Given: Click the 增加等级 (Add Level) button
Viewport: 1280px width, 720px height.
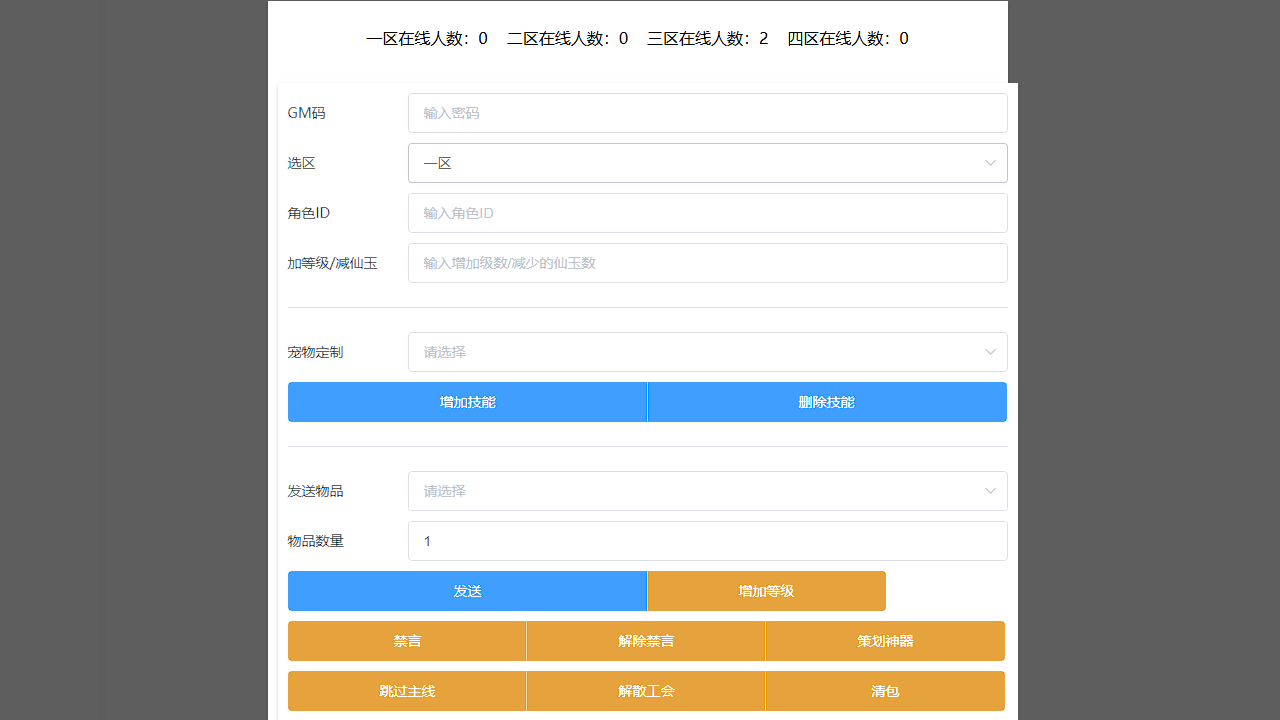Looking at the screenshot, I should (x=766, y=591).
